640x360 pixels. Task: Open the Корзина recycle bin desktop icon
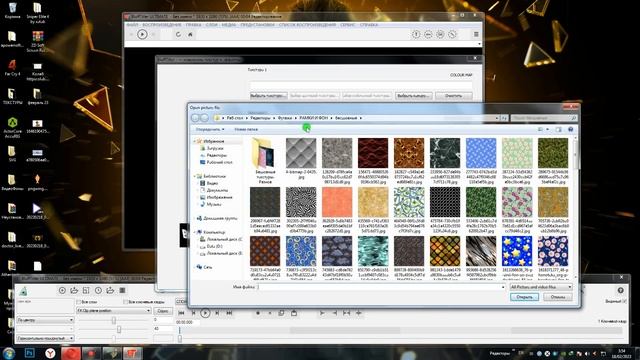coord(13,11)
